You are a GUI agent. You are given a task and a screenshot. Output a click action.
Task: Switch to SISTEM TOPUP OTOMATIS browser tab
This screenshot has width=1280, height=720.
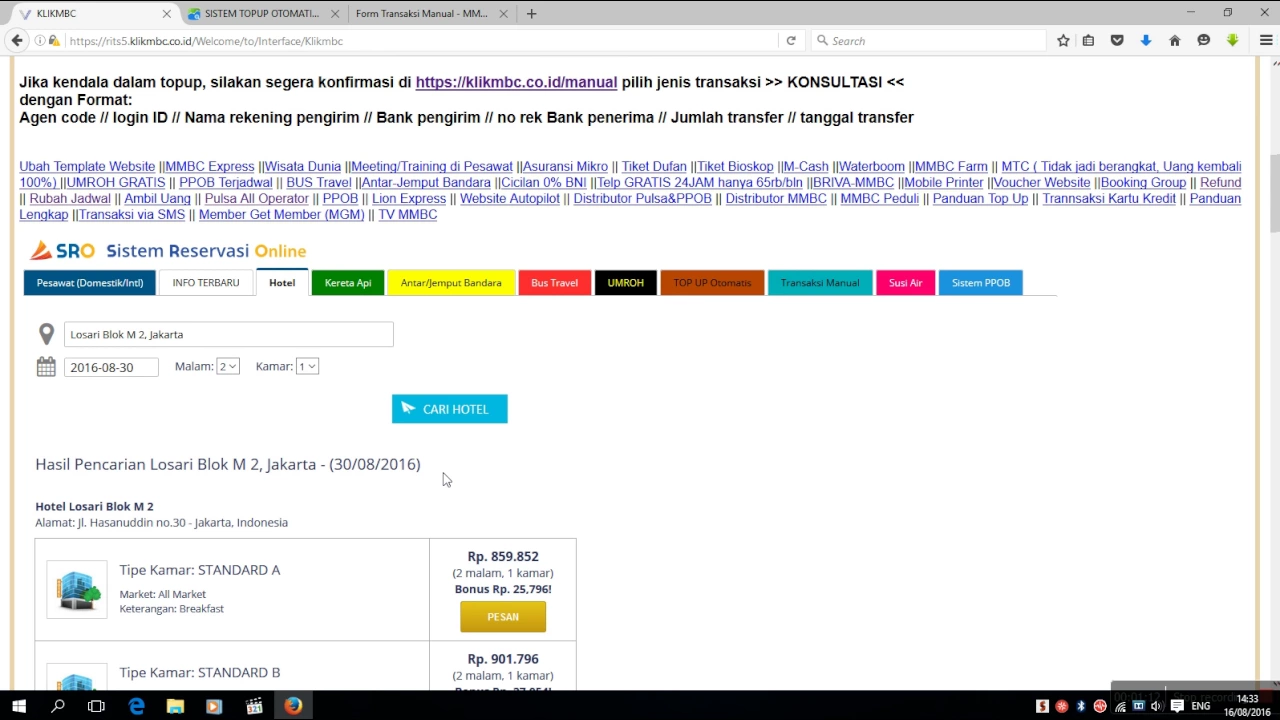(x=262, y=14)
